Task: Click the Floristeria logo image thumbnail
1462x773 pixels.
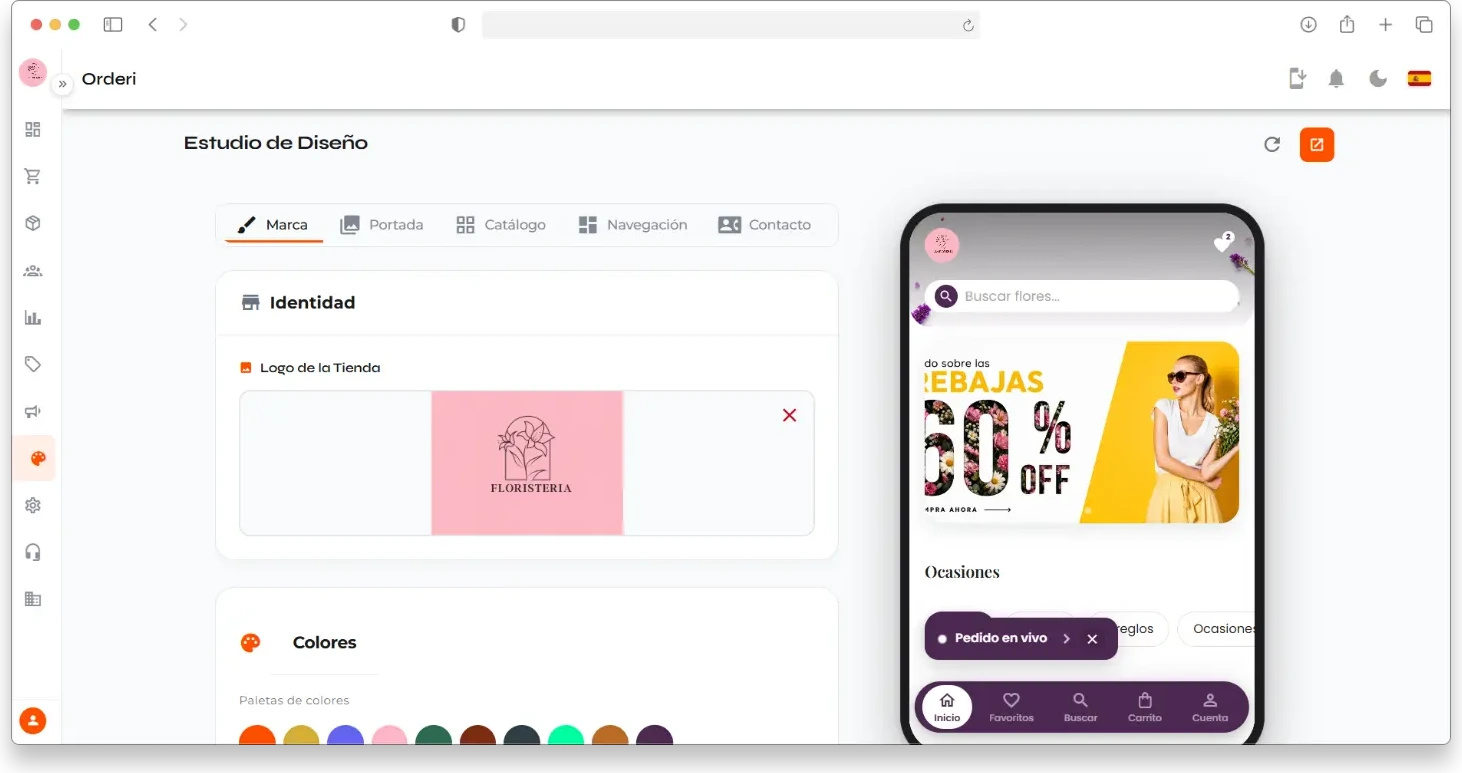Action: click(x=527, y=463)
